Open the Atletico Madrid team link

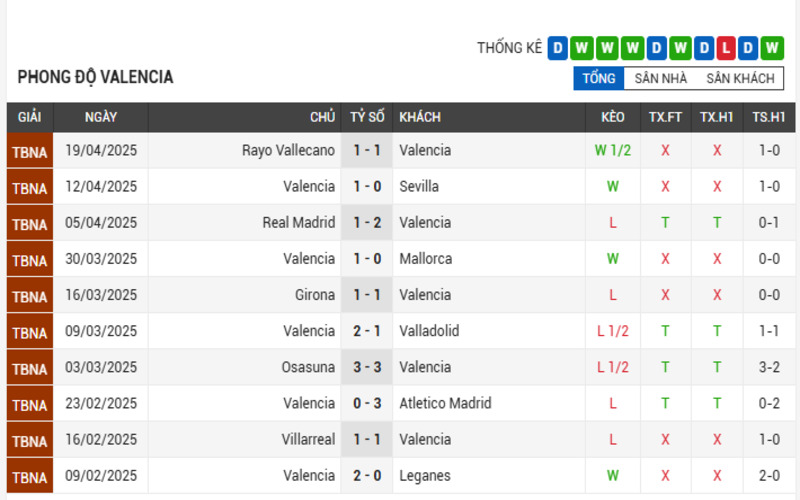pos(445,404)
